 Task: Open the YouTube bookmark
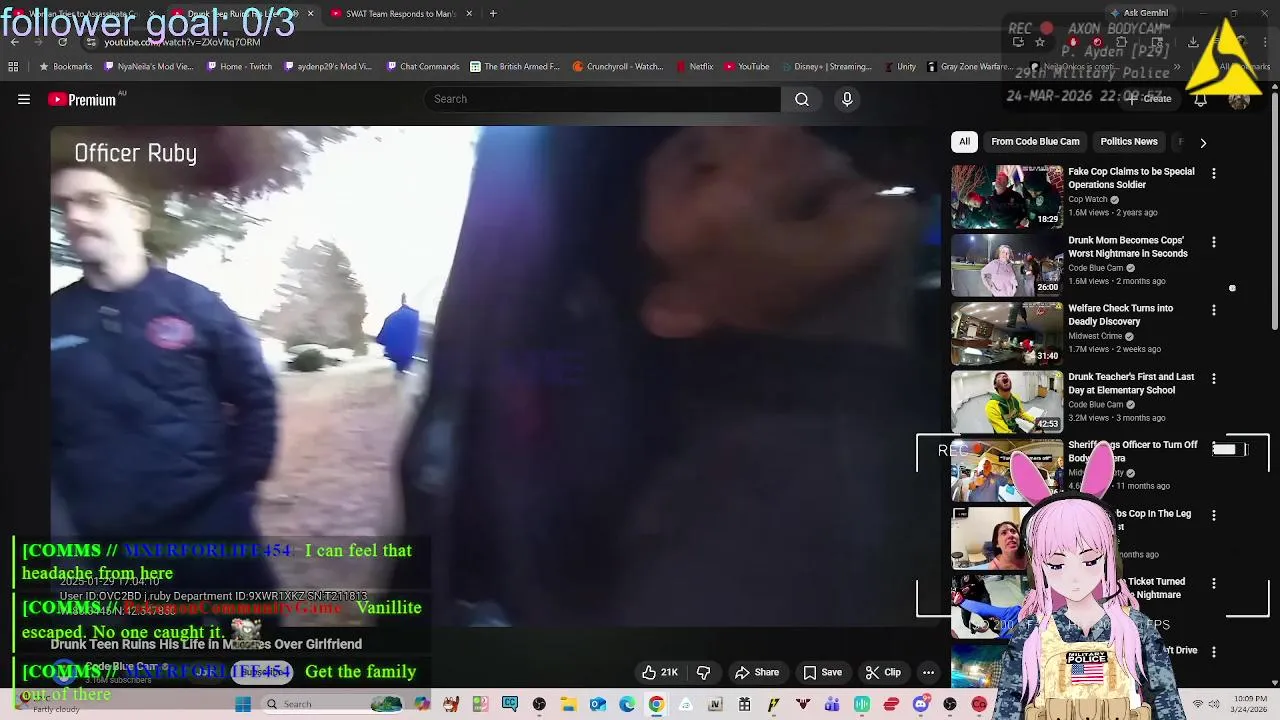coord(747,67)
